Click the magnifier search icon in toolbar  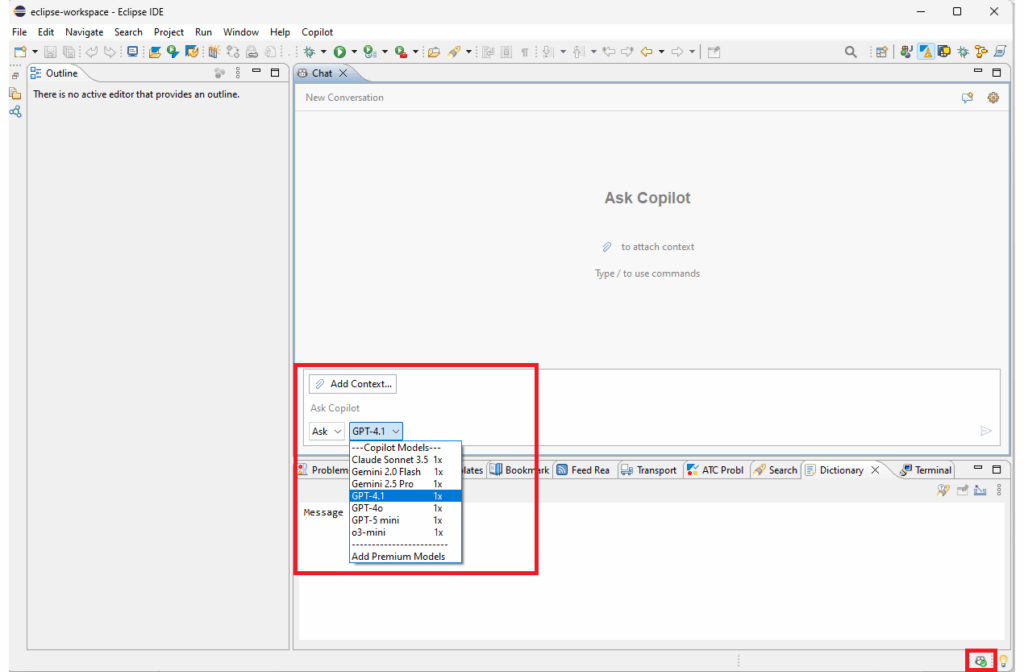(851, 52)
